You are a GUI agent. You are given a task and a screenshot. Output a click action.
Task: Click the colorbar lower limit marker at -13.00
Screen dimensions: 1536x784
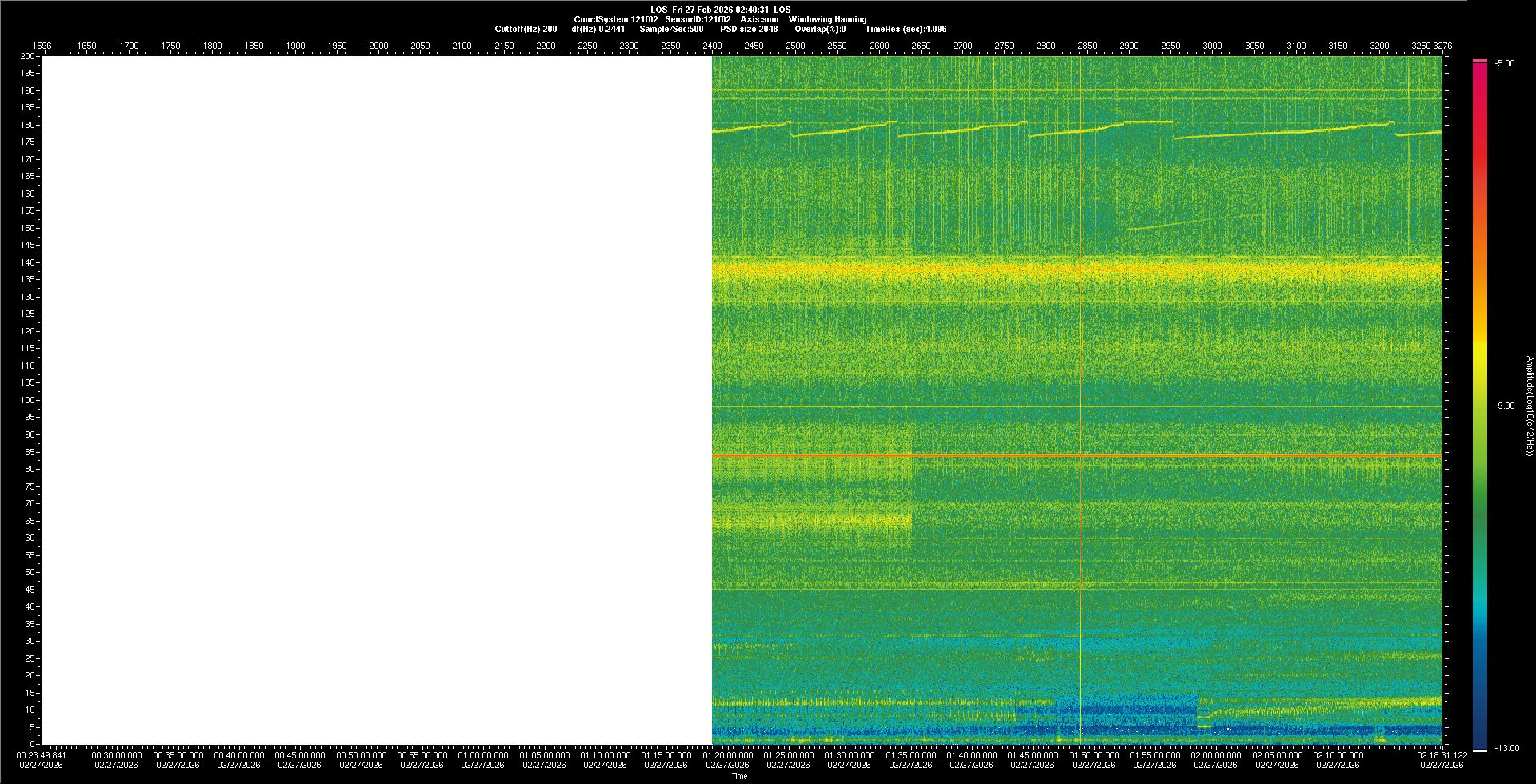coord(1480,750)
